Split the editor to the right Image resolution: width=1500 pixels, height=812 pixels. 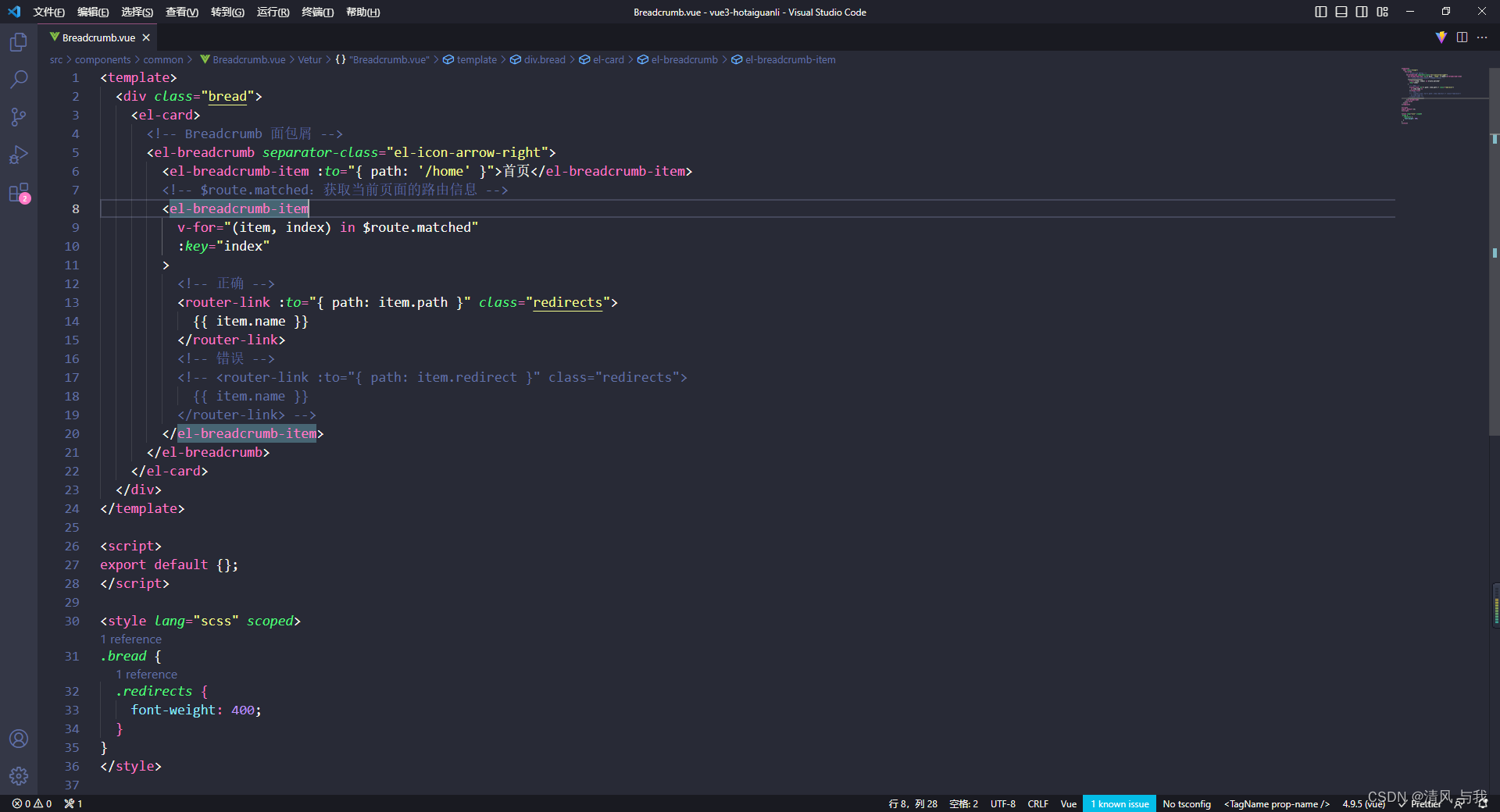click(x=1462, y=37)
